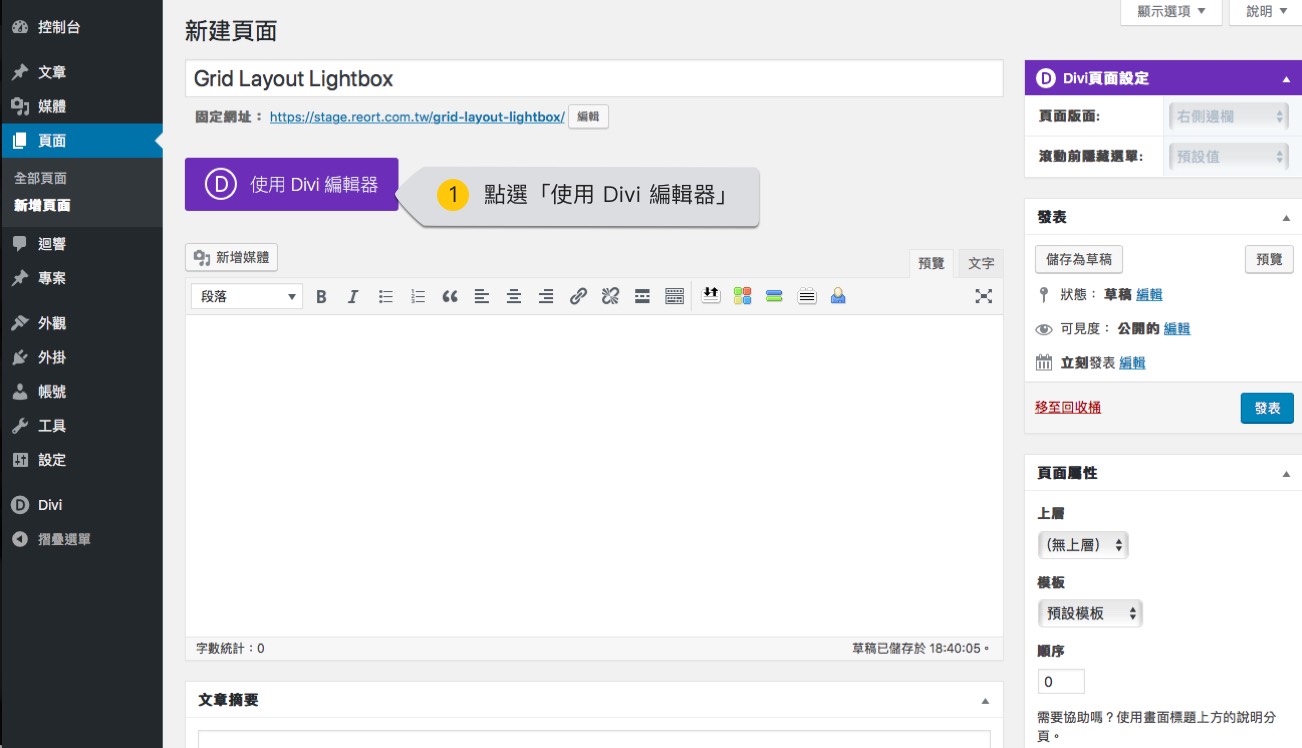Edit the 狀態 status setting

pos(1150,295)
